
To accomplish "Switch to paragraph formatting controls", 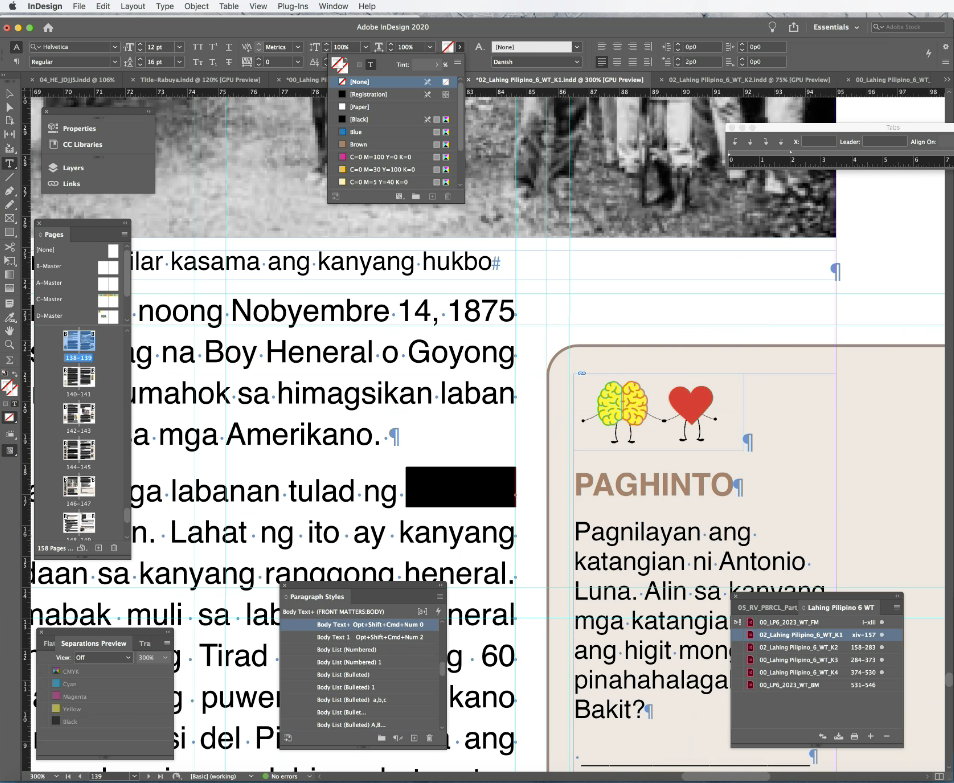I will click(x=16, y=61).
